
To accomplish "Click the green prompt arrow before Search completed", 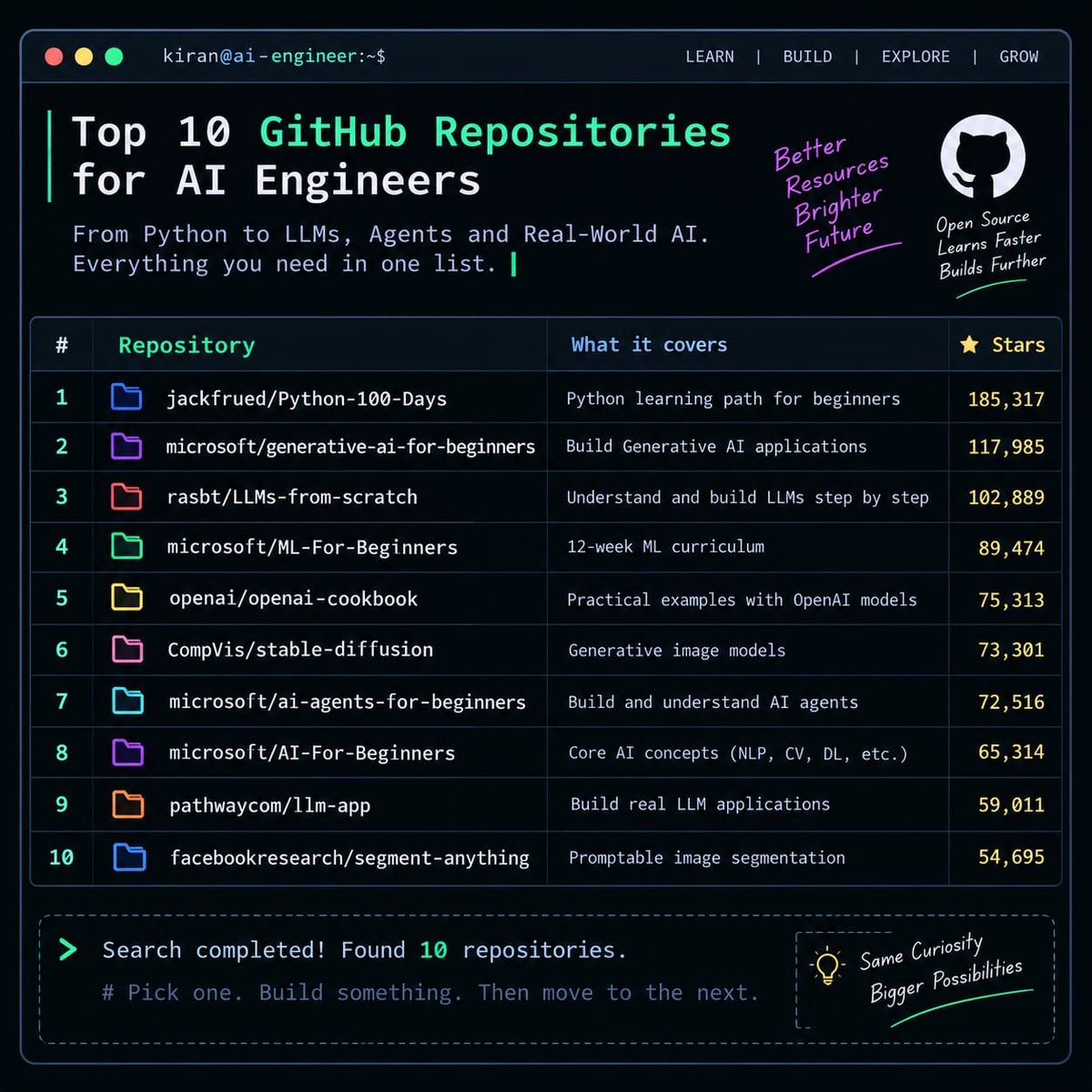I will [68, 950].
